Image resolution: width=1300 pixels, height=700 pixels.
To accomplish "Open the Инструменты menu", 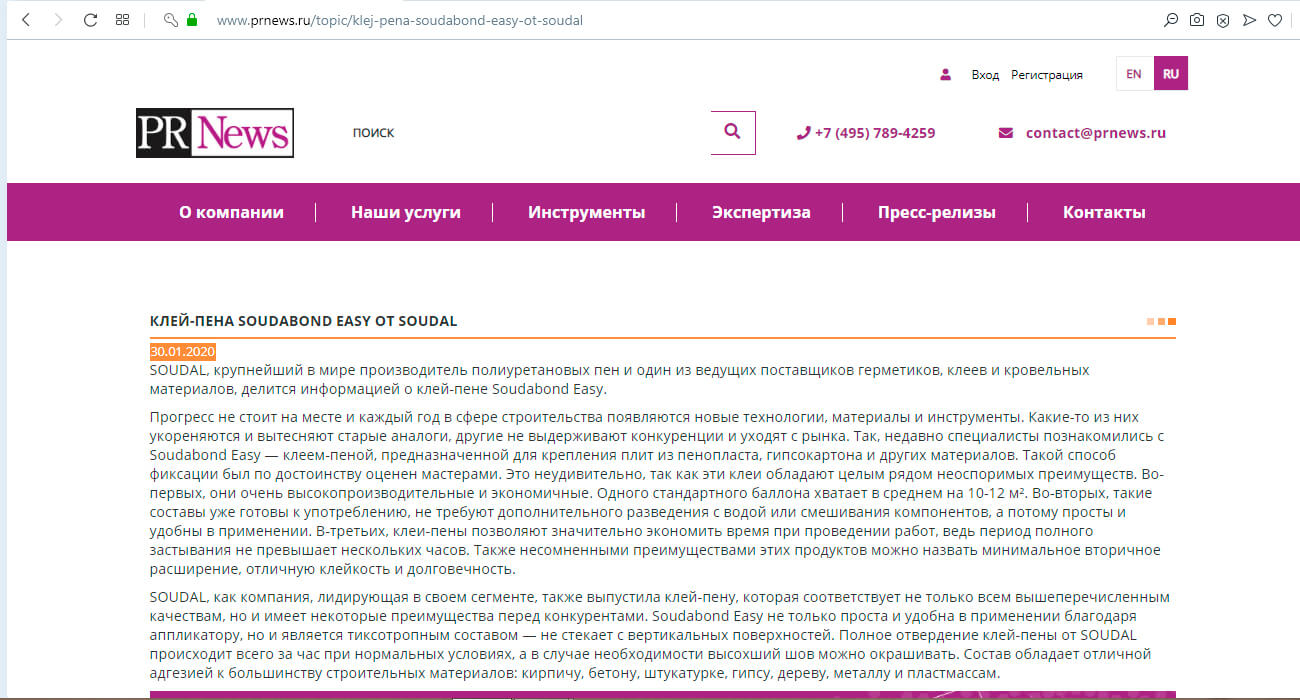I will 587,212.
